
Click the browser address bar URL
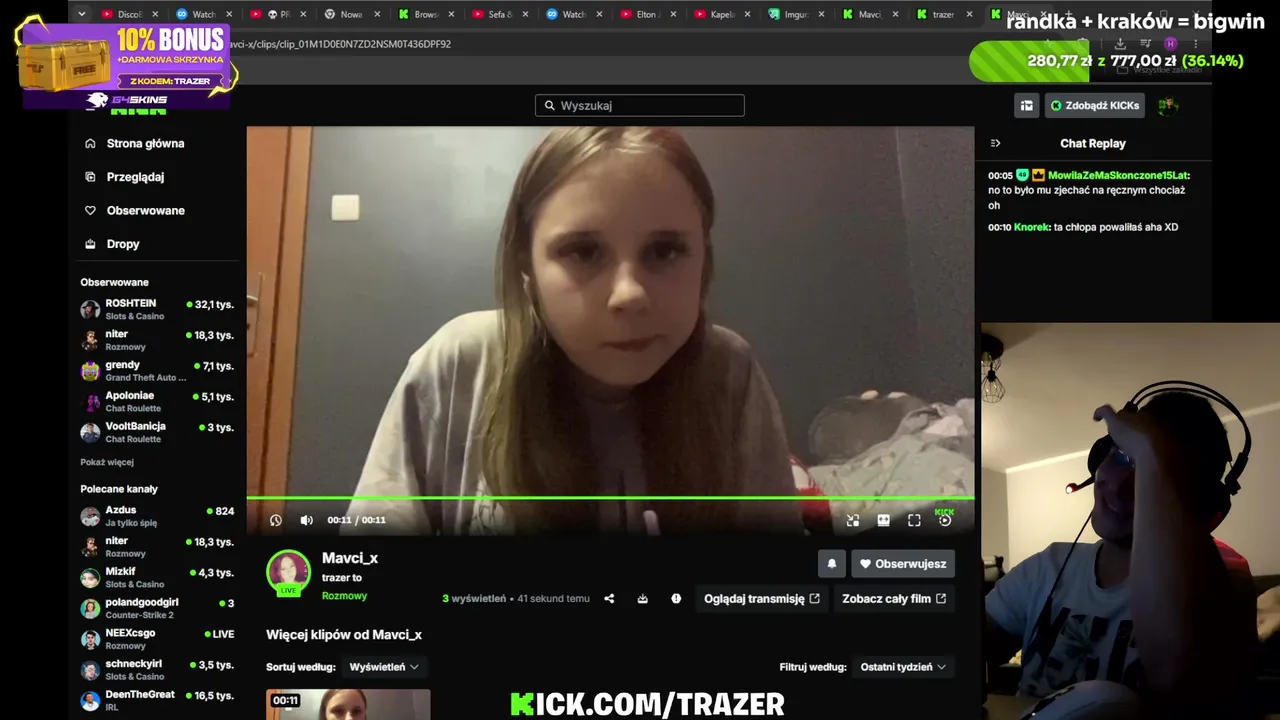point(340,44)
